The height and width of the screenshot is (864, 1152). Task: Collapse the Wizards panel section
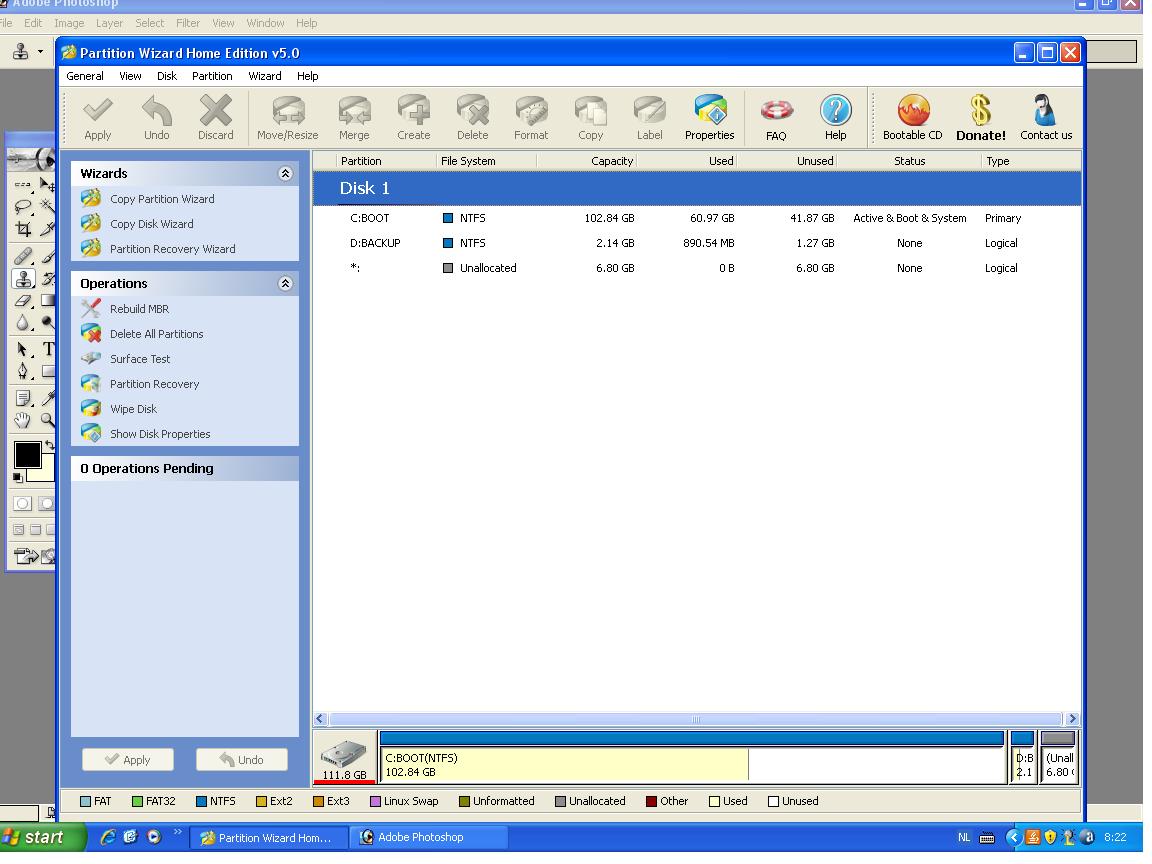click(x=285, y=174)
